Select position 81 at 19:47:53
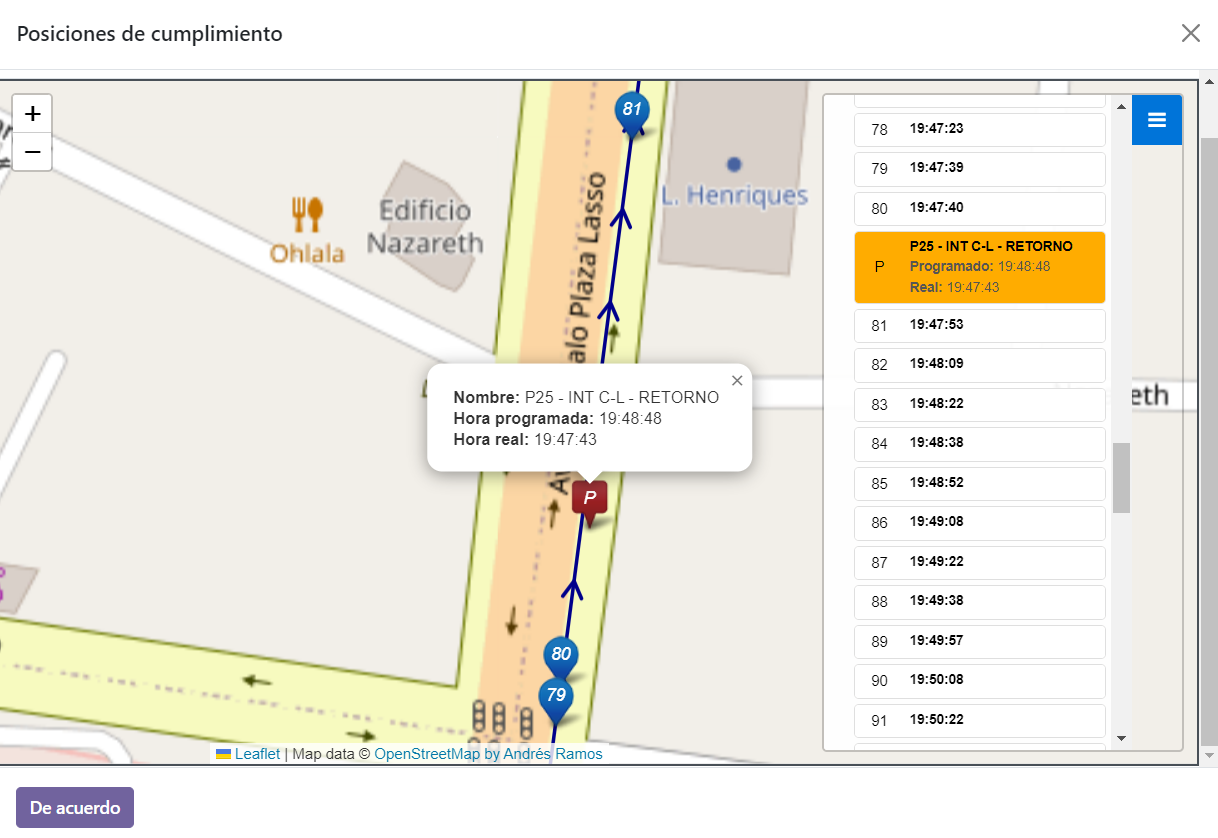 [x=980, y=325]
